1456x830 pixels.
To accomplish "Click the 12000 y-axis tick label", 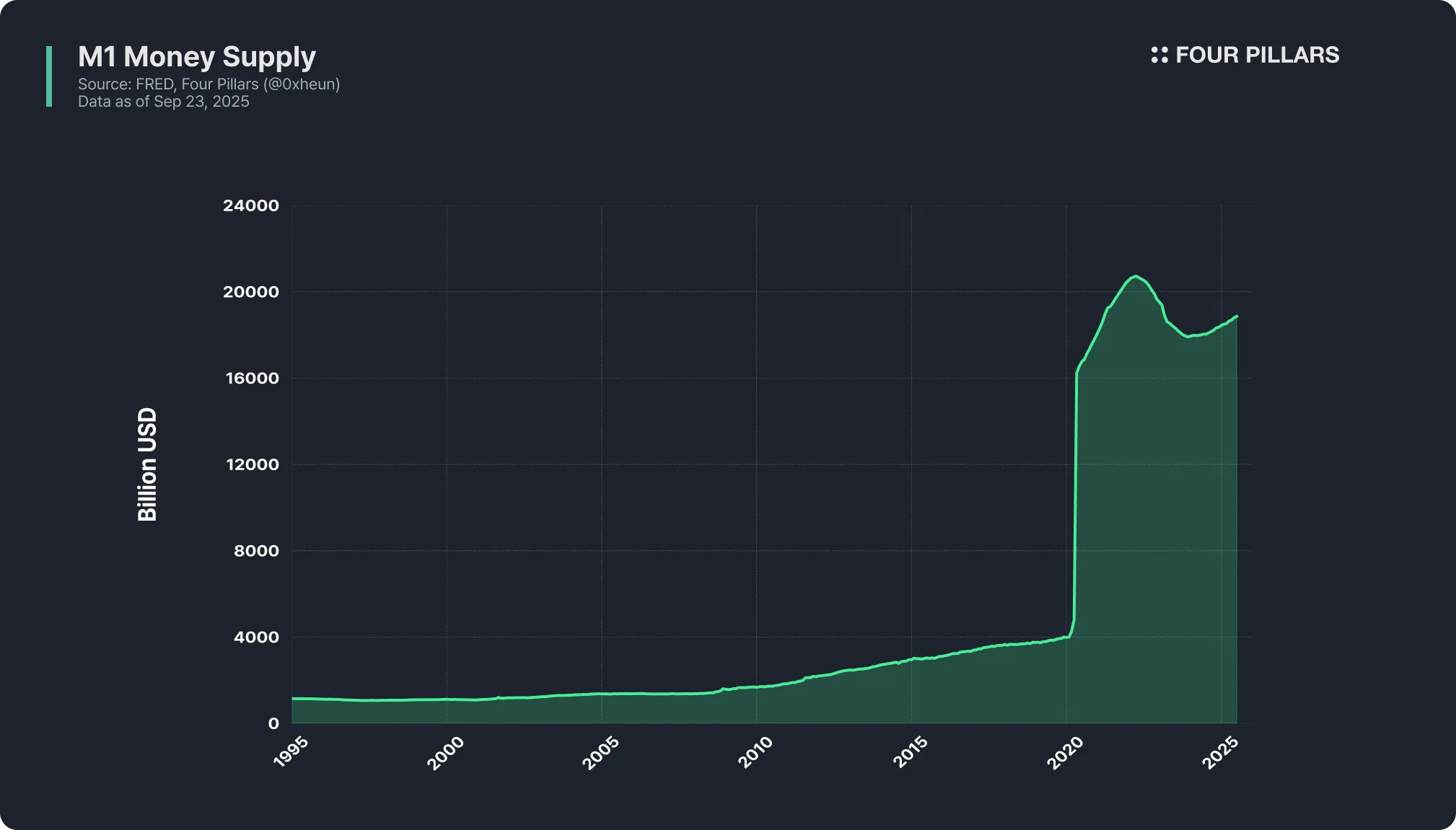I will click(x=252, y=464).
